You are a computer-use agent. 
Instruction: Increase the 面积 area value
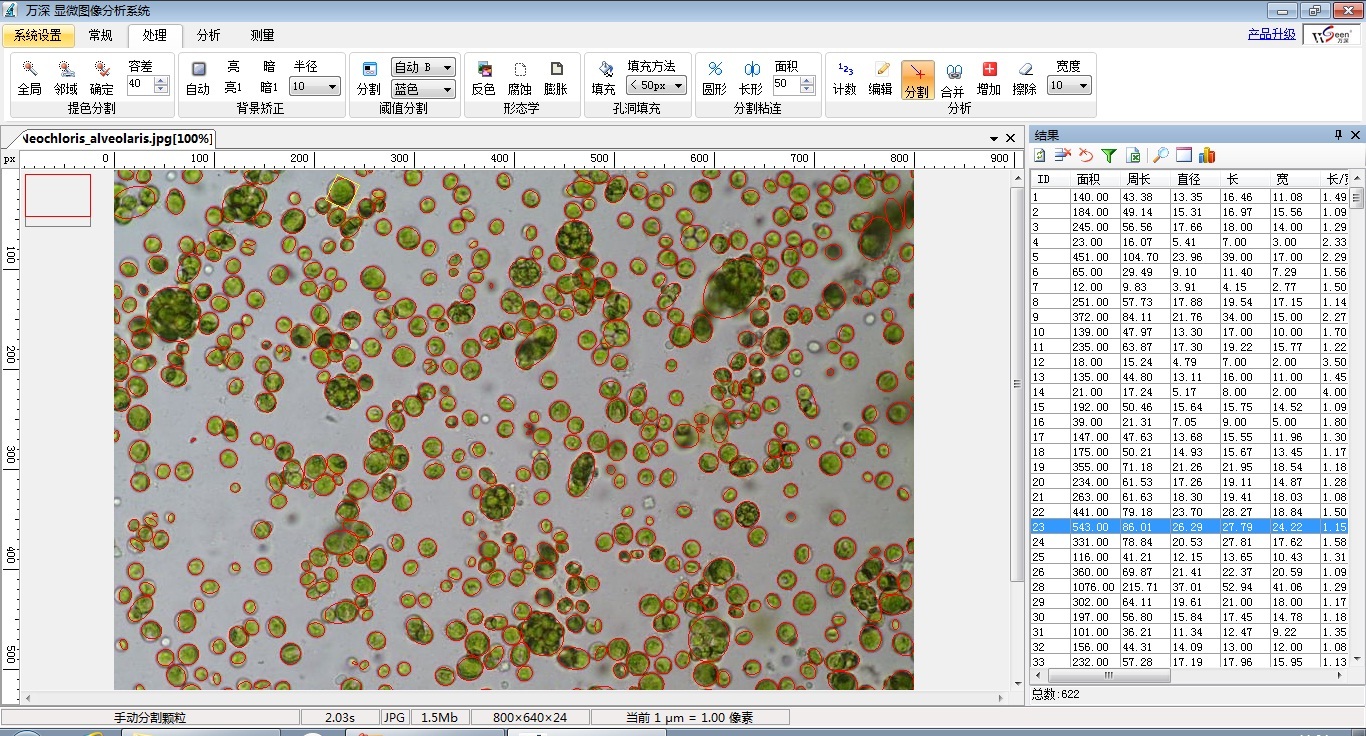click(x=808, y=81)
